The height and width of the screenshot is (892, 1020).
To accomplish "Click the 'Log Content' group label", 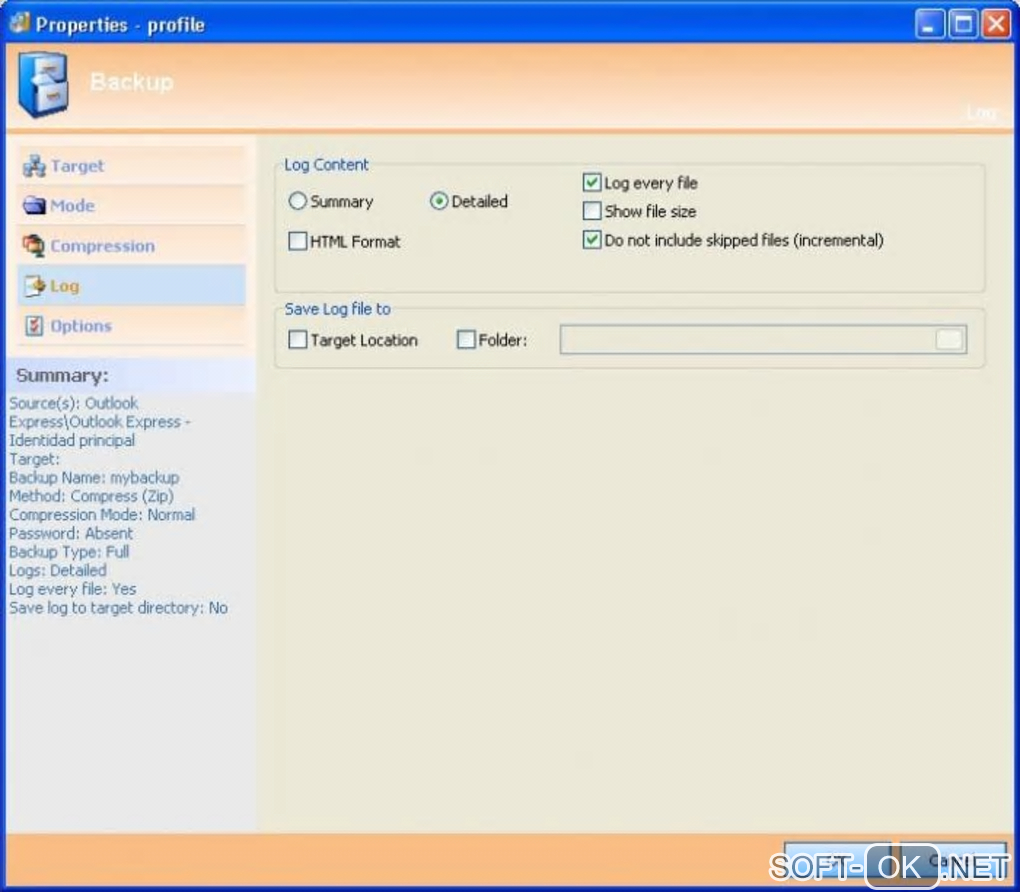I will pyautogui.click(x=327, y=165).
